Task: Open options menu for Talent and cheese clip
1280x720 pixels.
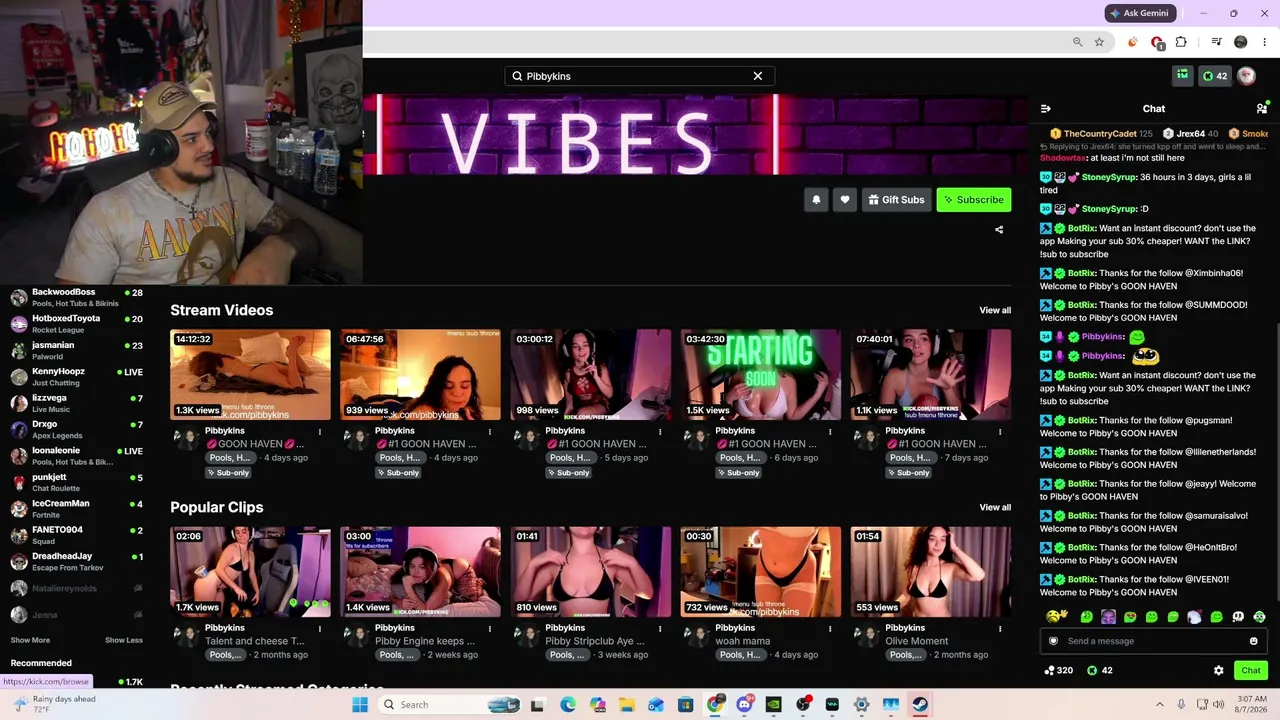Action: 320,629
